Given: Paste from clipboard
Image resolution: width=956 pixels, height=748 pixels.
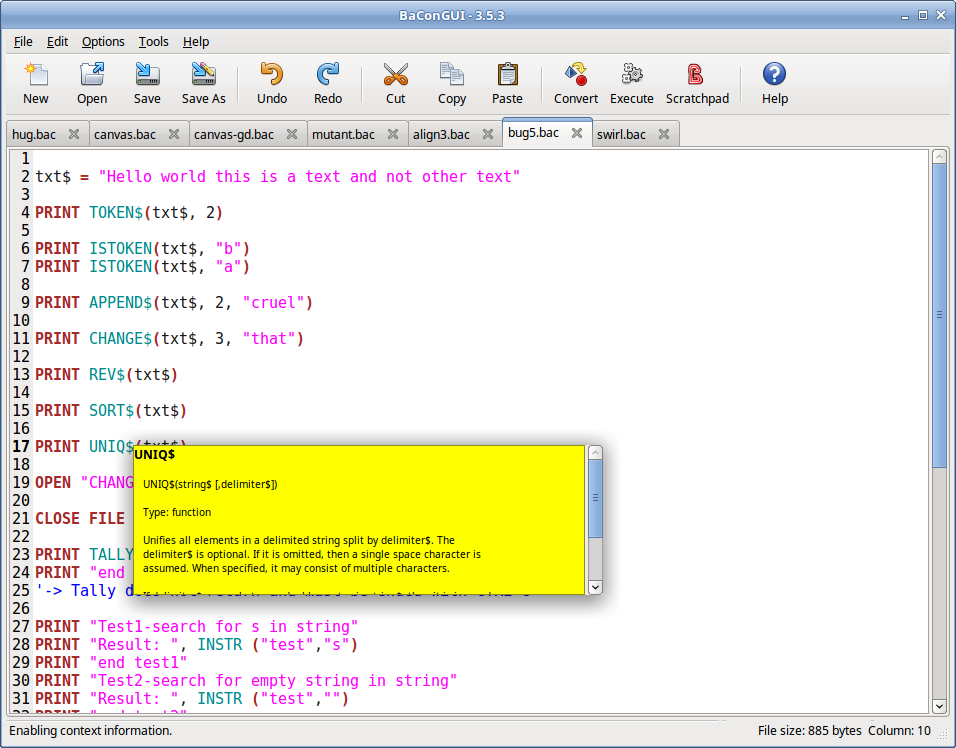Looking at the screenshot, I should [x=507, y=83].
